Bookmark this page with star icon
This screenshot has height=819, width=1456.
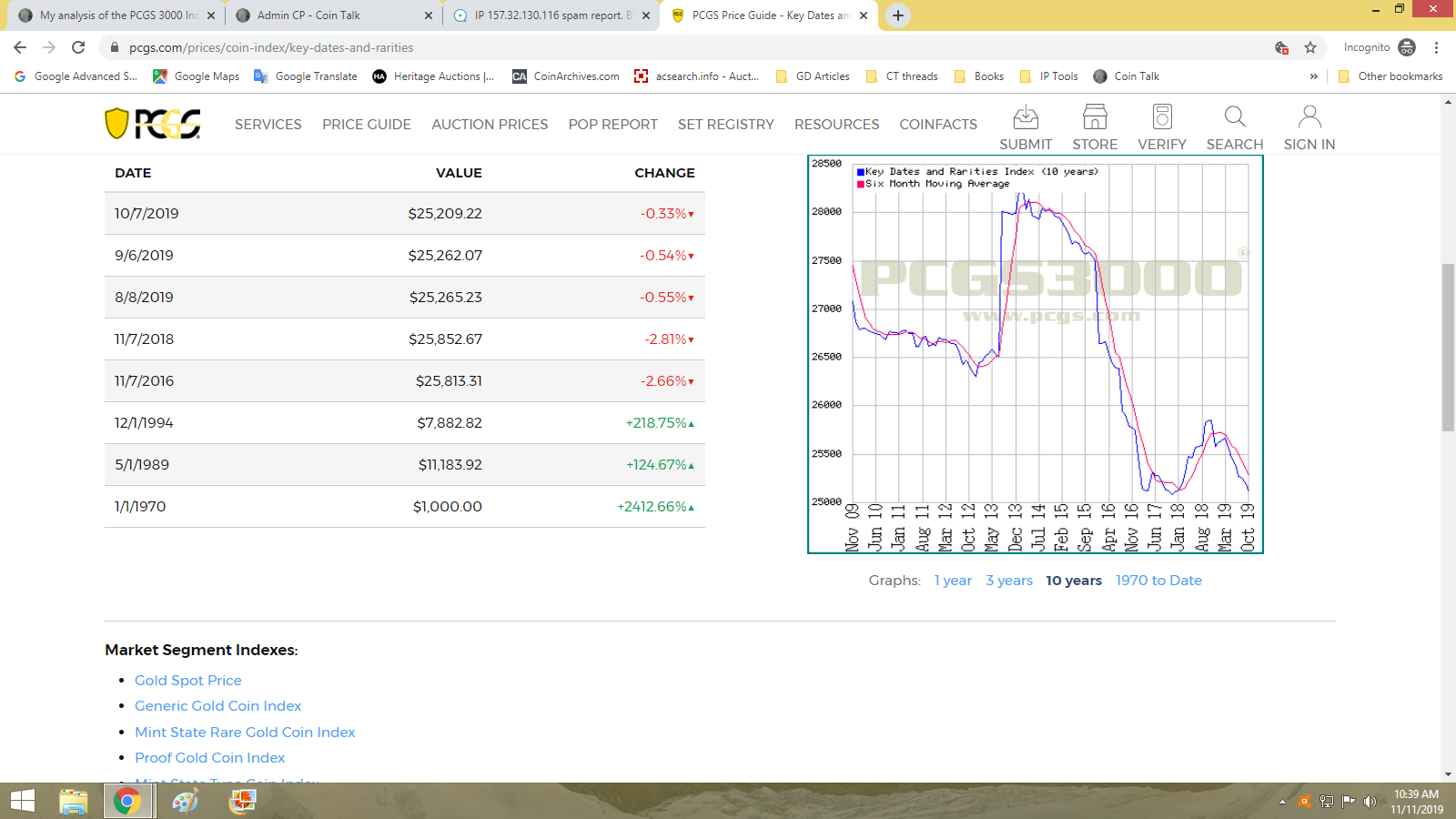1310,47
